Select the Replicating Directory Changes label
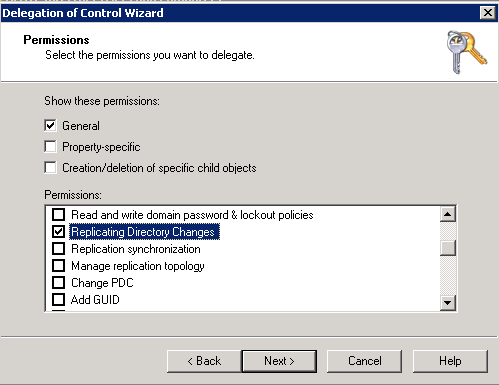 (144, 232)
